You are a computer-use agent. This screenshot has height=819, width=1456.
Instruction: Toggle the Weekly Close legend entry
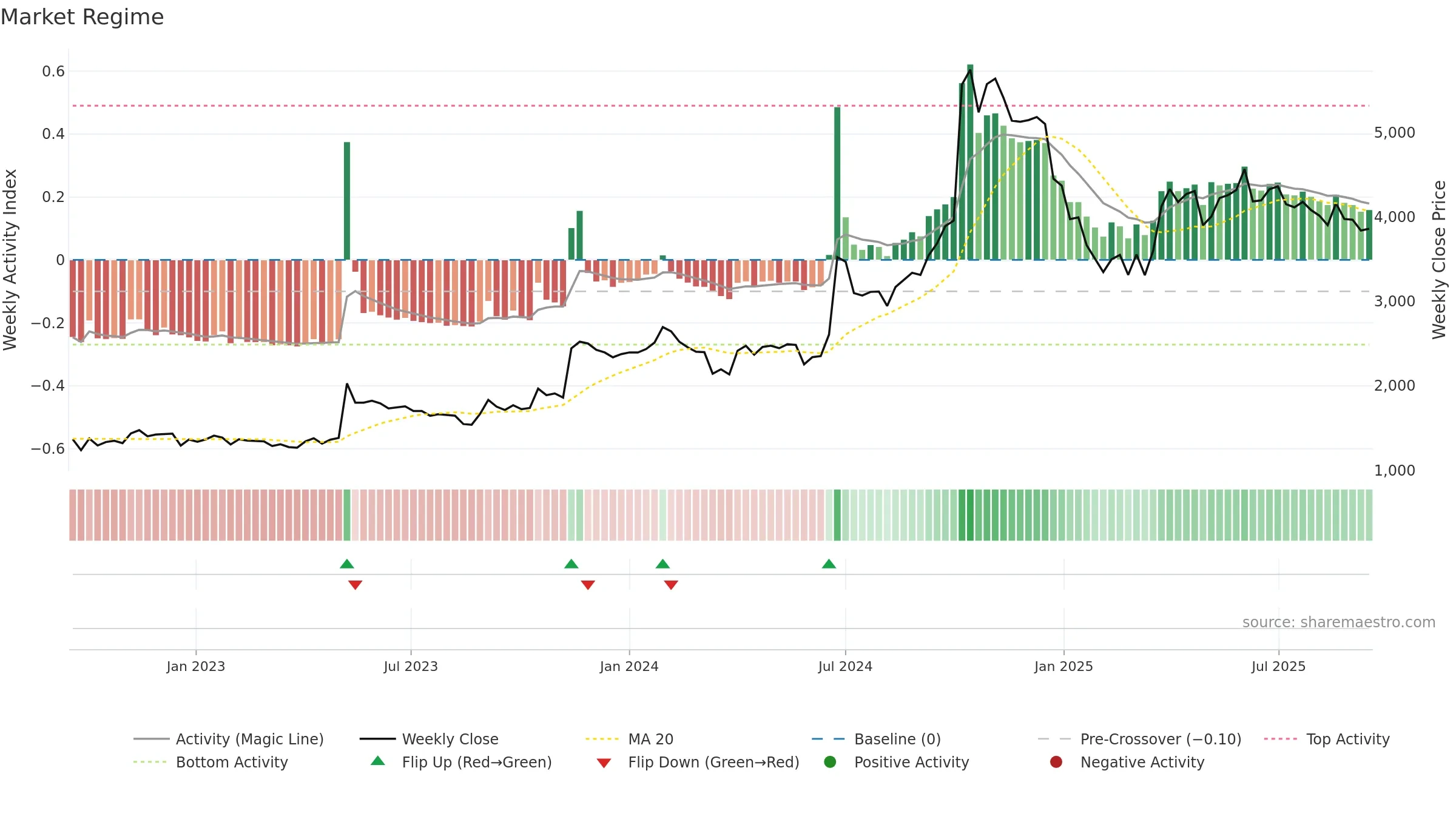coord(429,739)
